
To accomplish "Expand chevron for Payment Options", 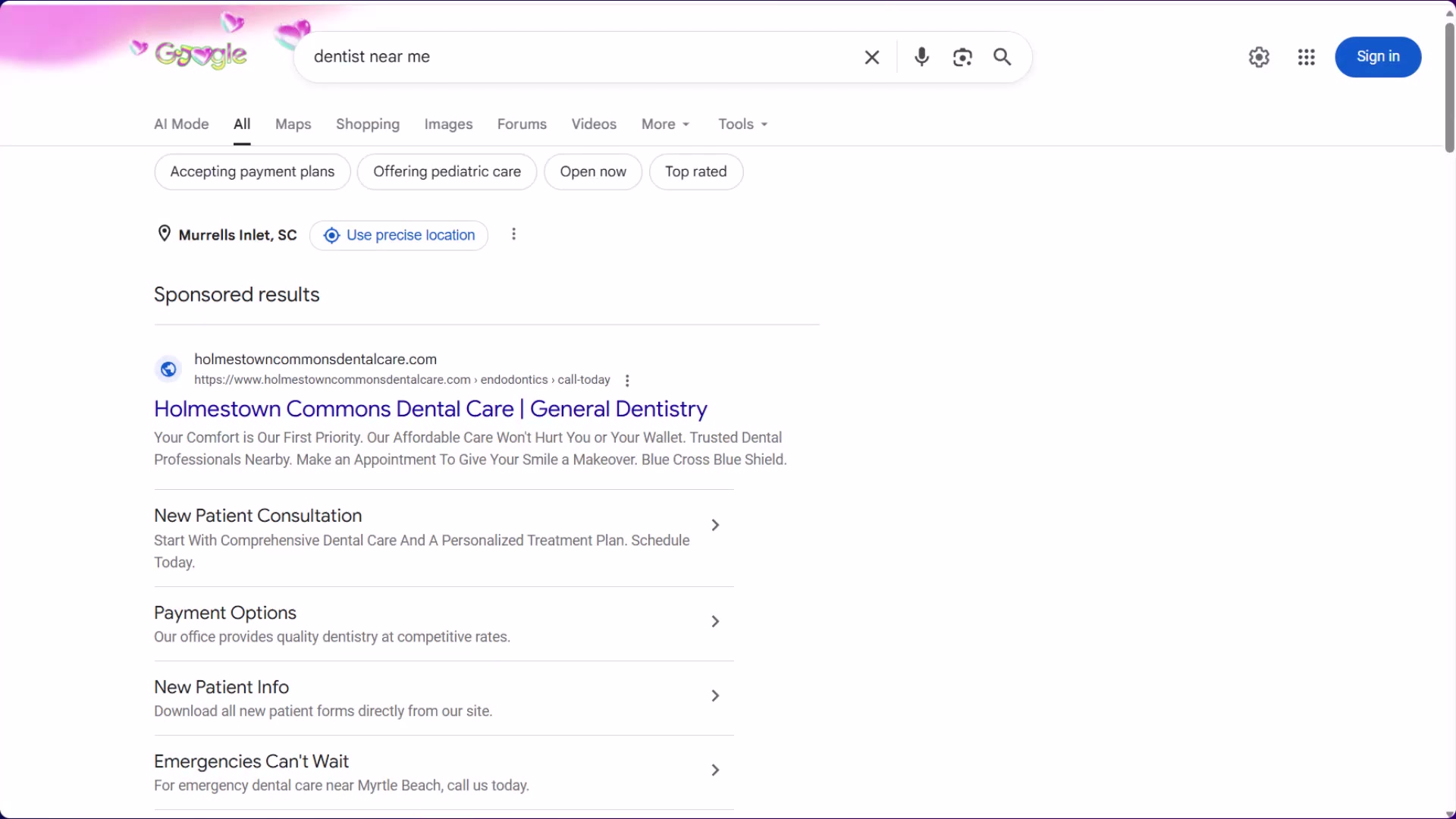I will point(715,622).
